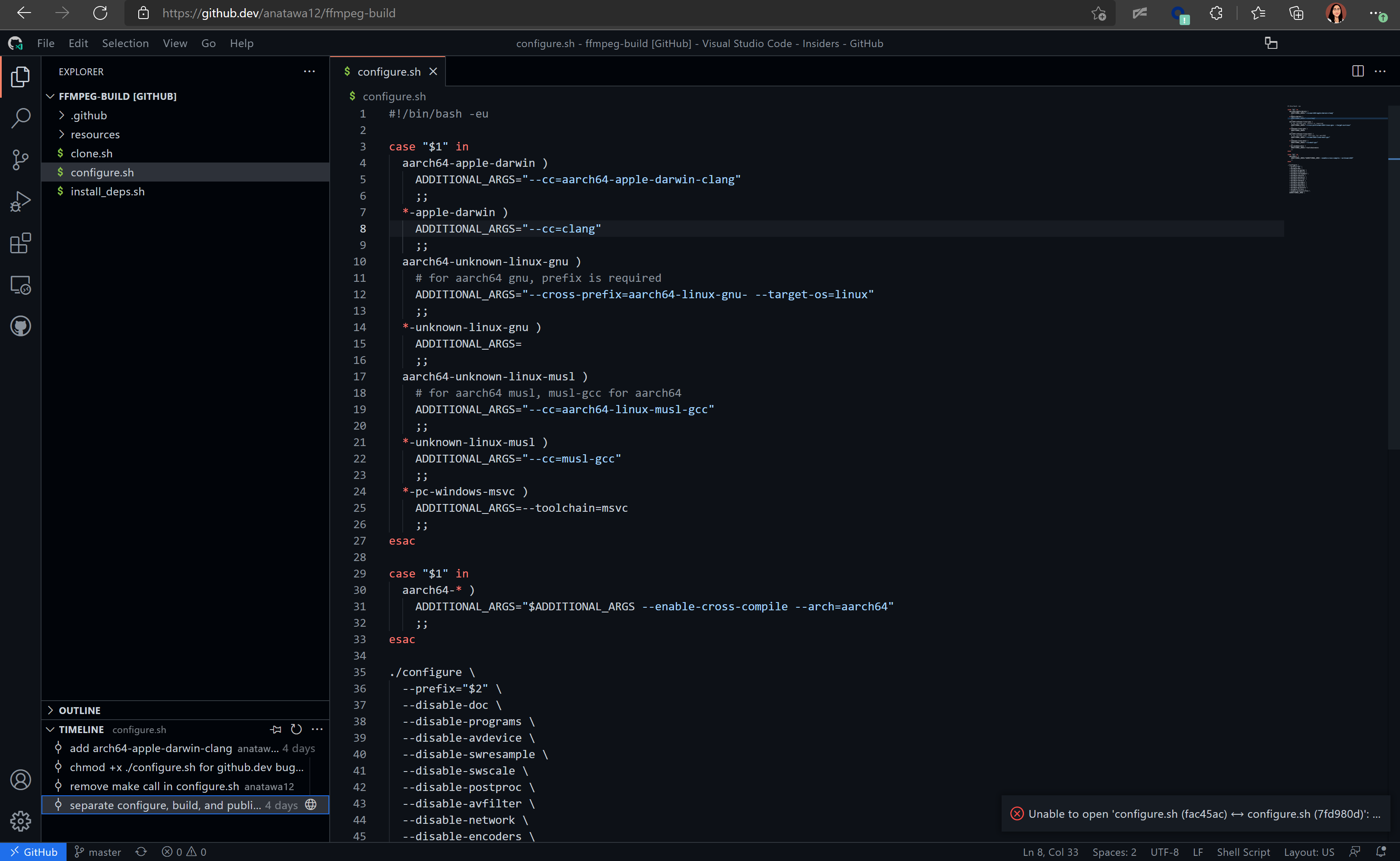Open the Remote Explorer view
The width and height of the screenshot is (1400, 861).
pyautogui.click(x=20, y=285)
